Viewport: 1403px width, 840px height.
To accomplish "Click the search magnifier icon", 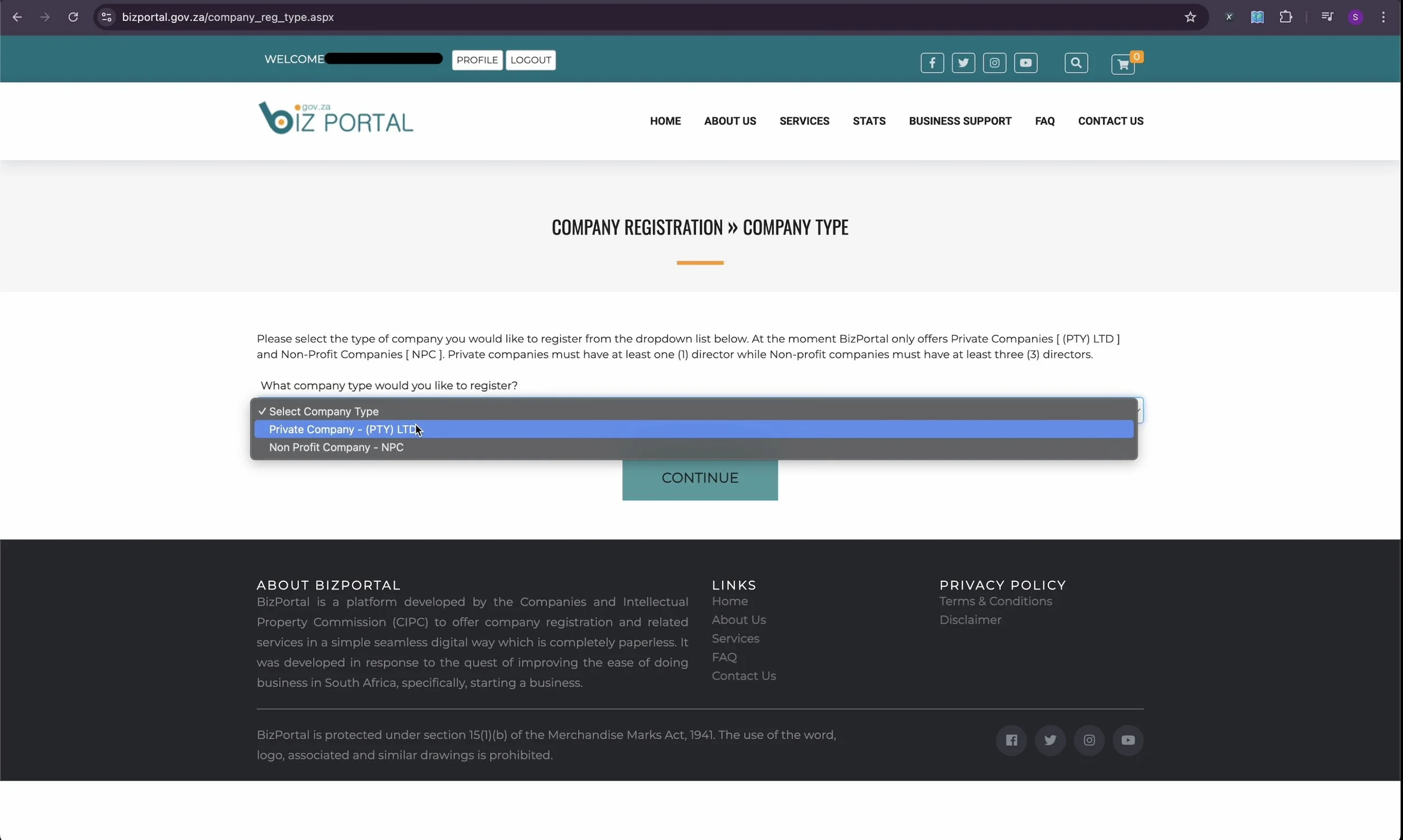I will [x=1075, y=63].
